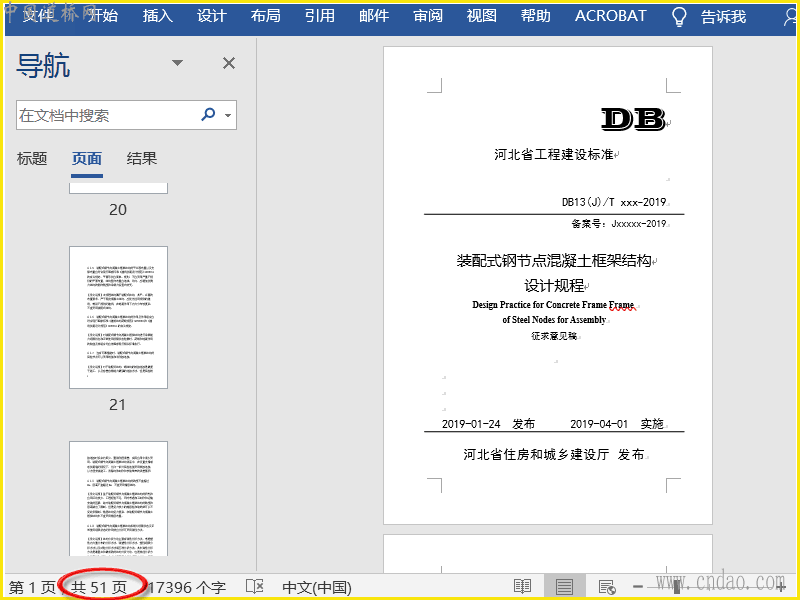Open the 邮件 ribbon tab
This screenshot has height=600, width=800.
pyautogui.click(x=373, y=16)
